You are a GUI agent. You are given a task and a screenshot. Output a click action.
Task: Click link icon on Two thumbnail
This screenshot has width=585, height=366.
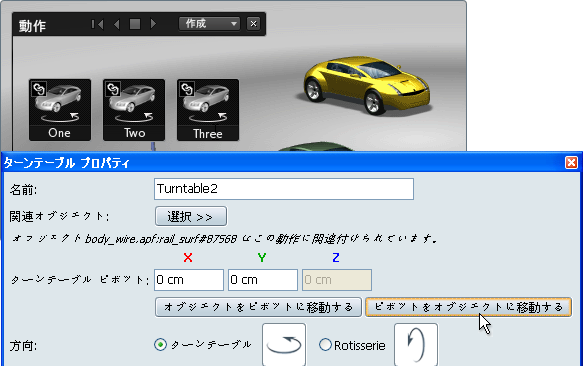tap(113, 89)
